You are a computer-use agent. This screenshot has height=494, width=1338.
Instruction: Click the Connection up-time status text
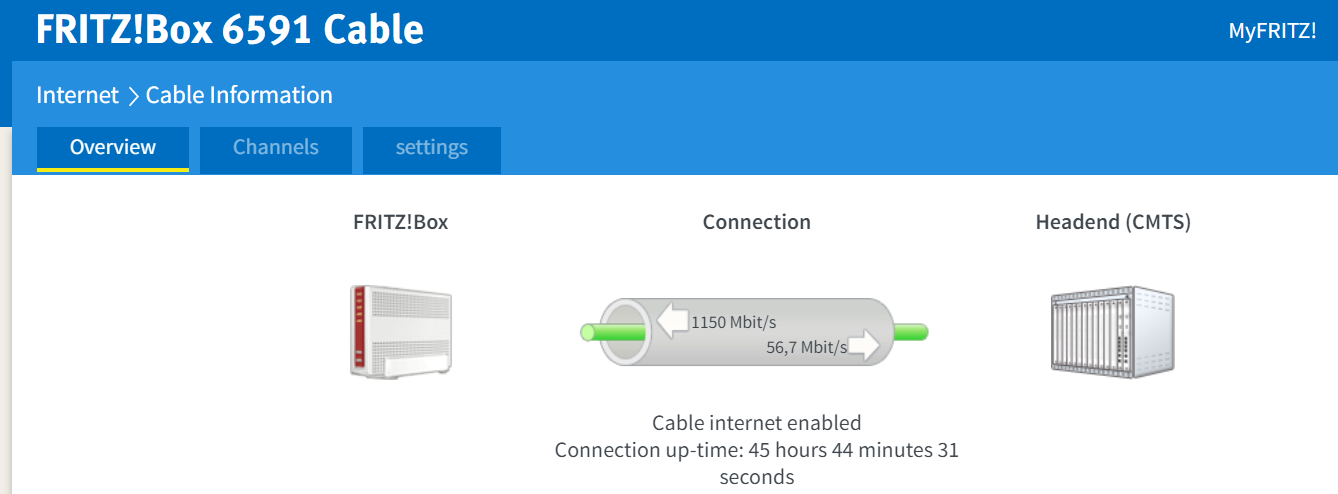tap(757, 451)
